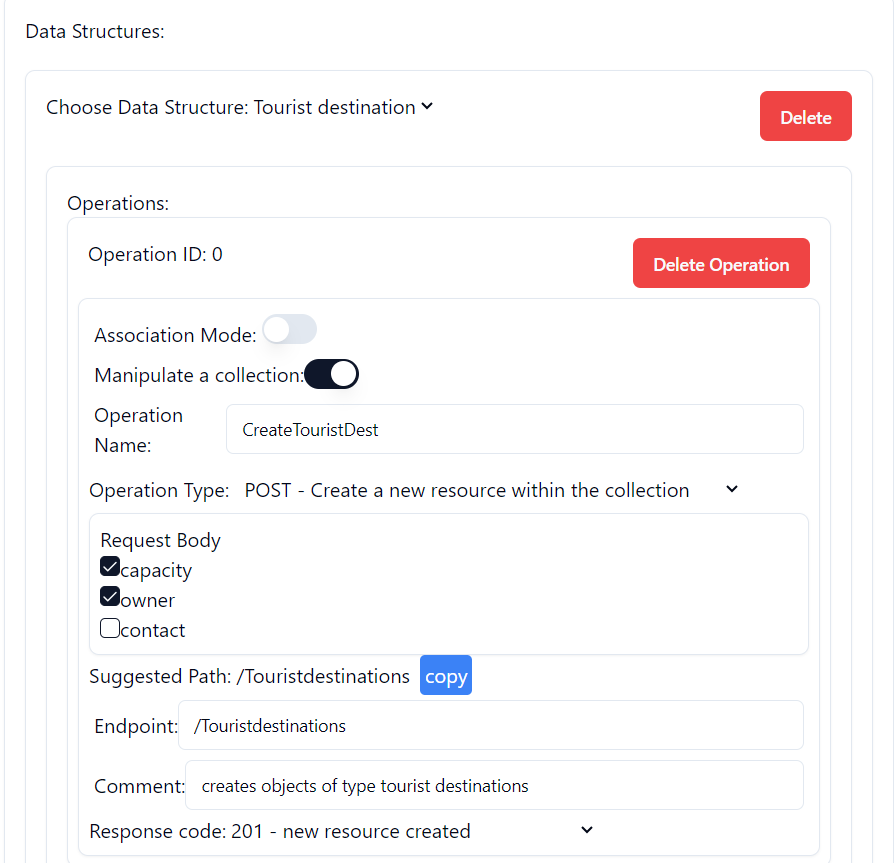This screenshot has height=863, width=894.
Task: Copy the suggested path
Action: click(445, 676)
